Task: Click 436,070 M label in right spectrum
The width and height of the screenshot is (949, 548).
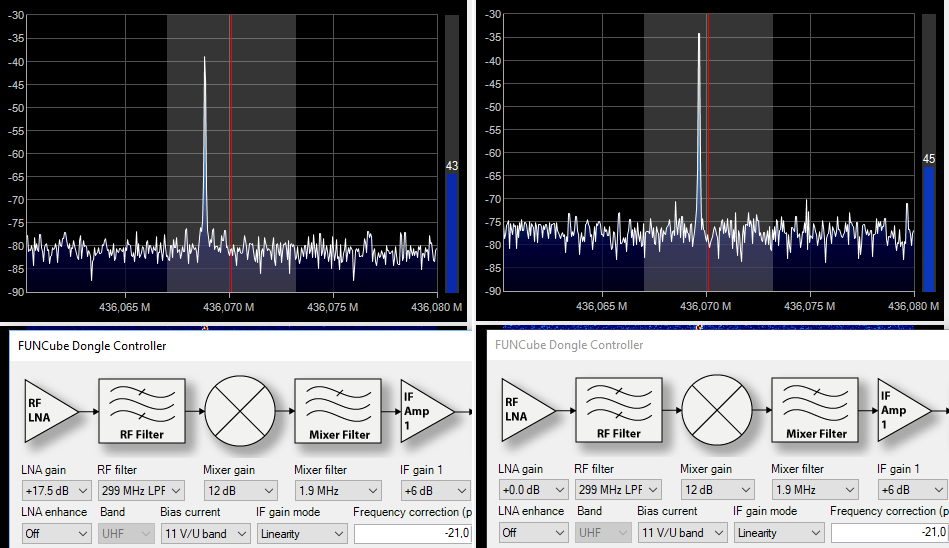Action: coord(705,306)
